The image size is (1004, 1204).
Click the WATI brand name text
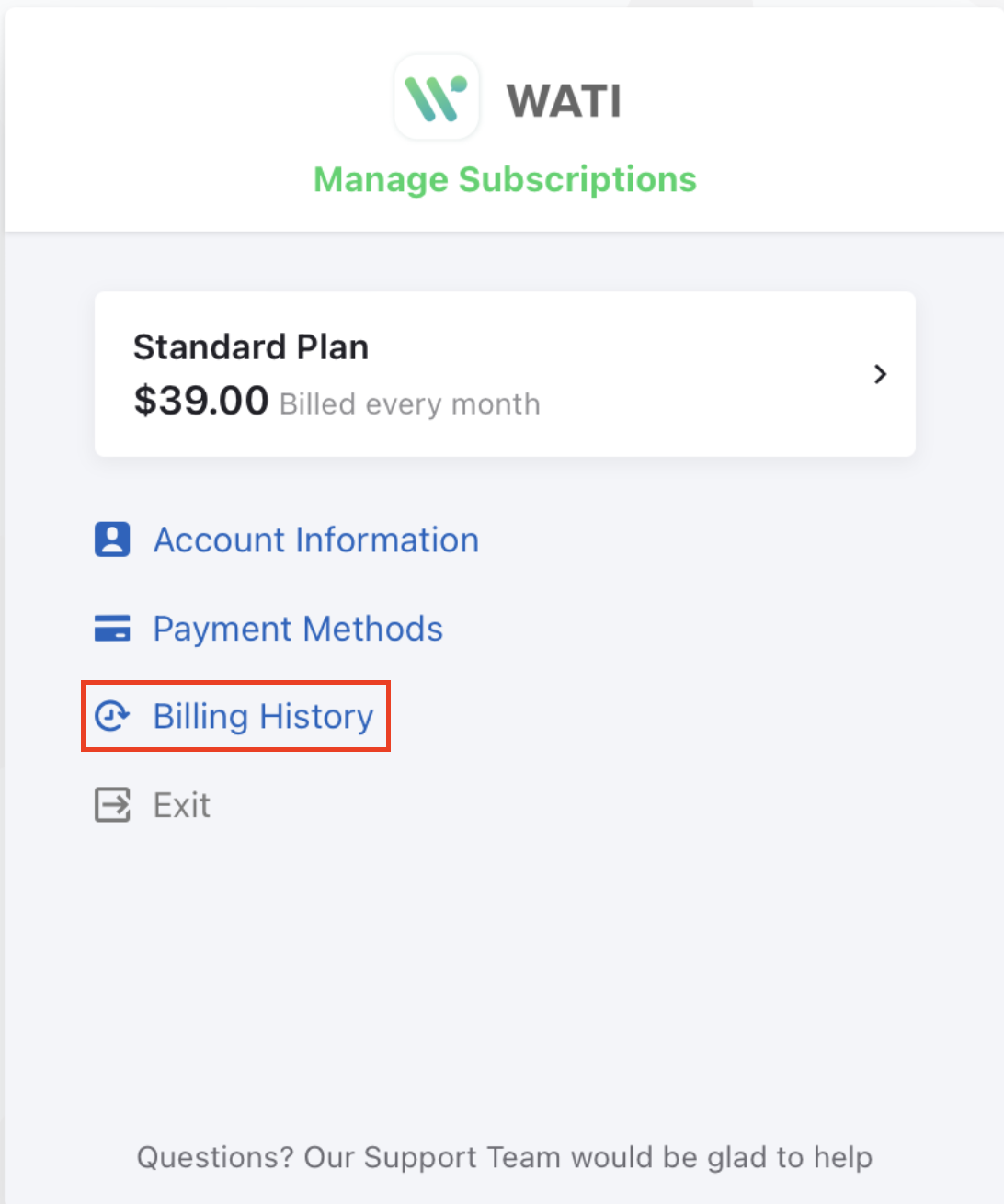click(564, 101)
